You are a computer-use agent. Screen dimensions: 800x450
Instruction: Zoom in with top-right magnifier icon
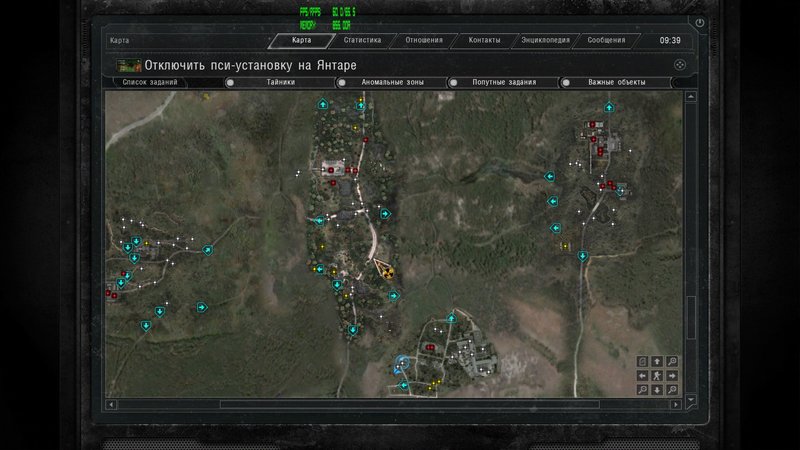(672, 361)
